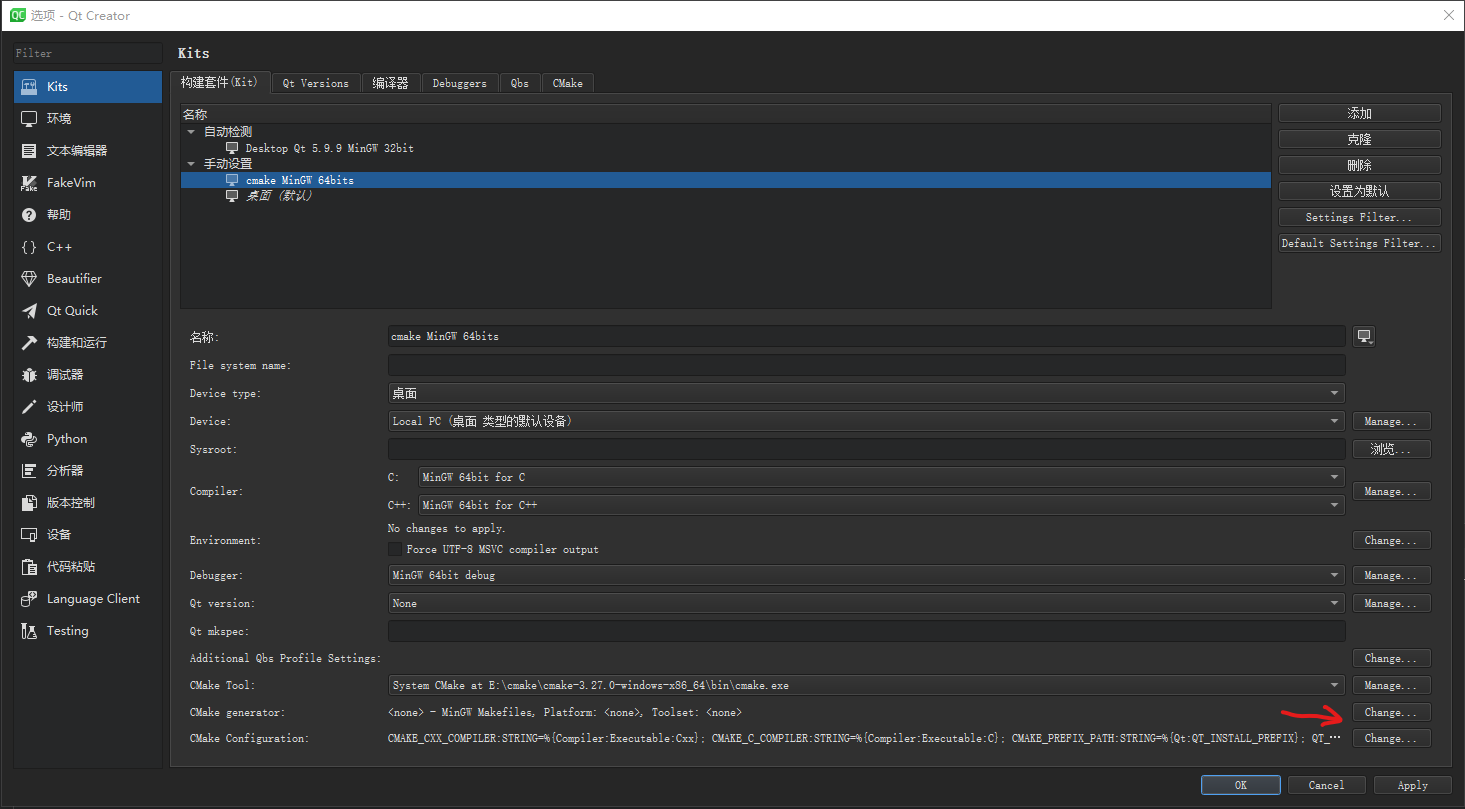The height and width of the screenshot is (809, 1465).
Task: Collapse the 自动检测 tree node
Action: click(191, 130)
